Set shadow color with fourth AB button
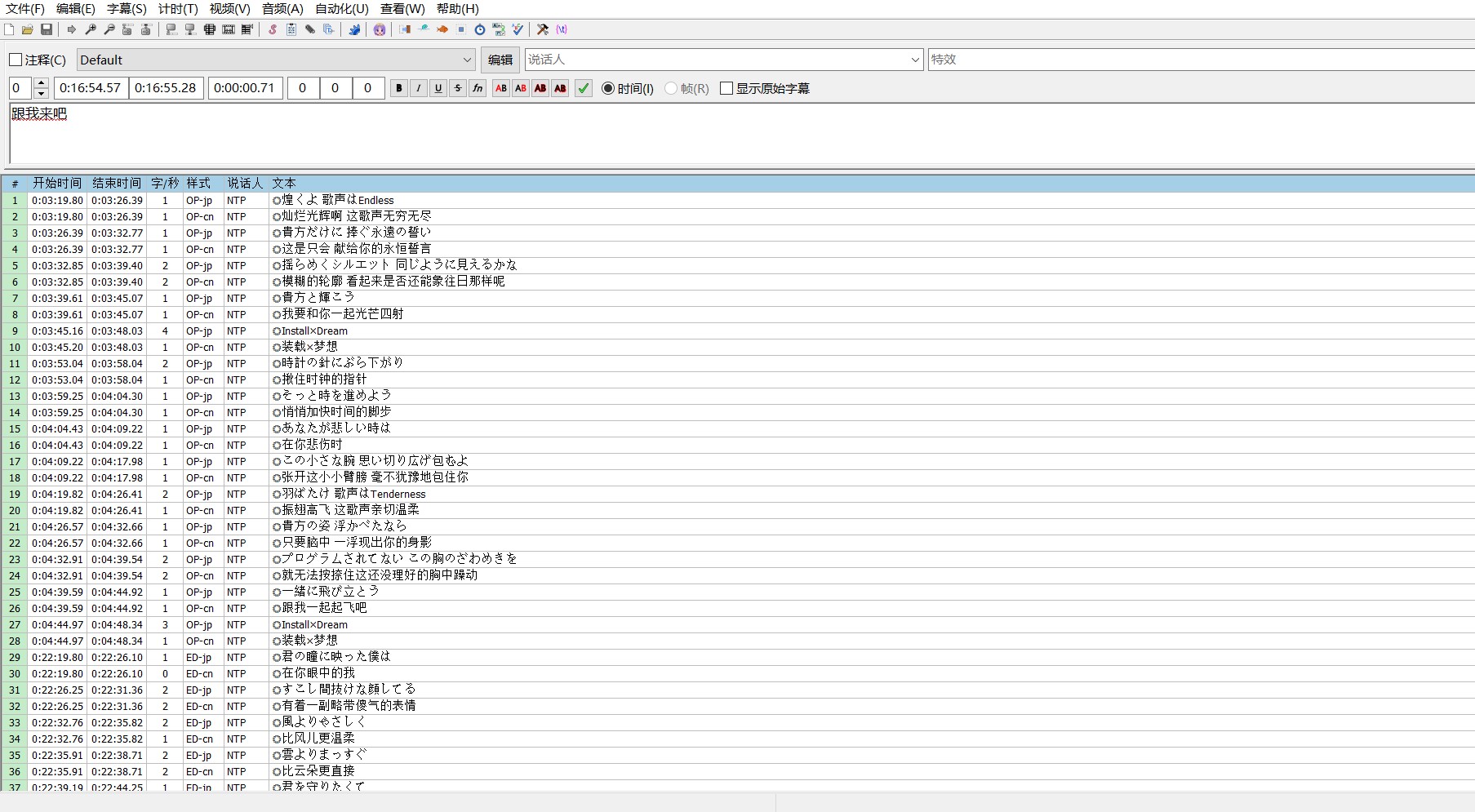The image size is (1475, 812). (560, 88)
